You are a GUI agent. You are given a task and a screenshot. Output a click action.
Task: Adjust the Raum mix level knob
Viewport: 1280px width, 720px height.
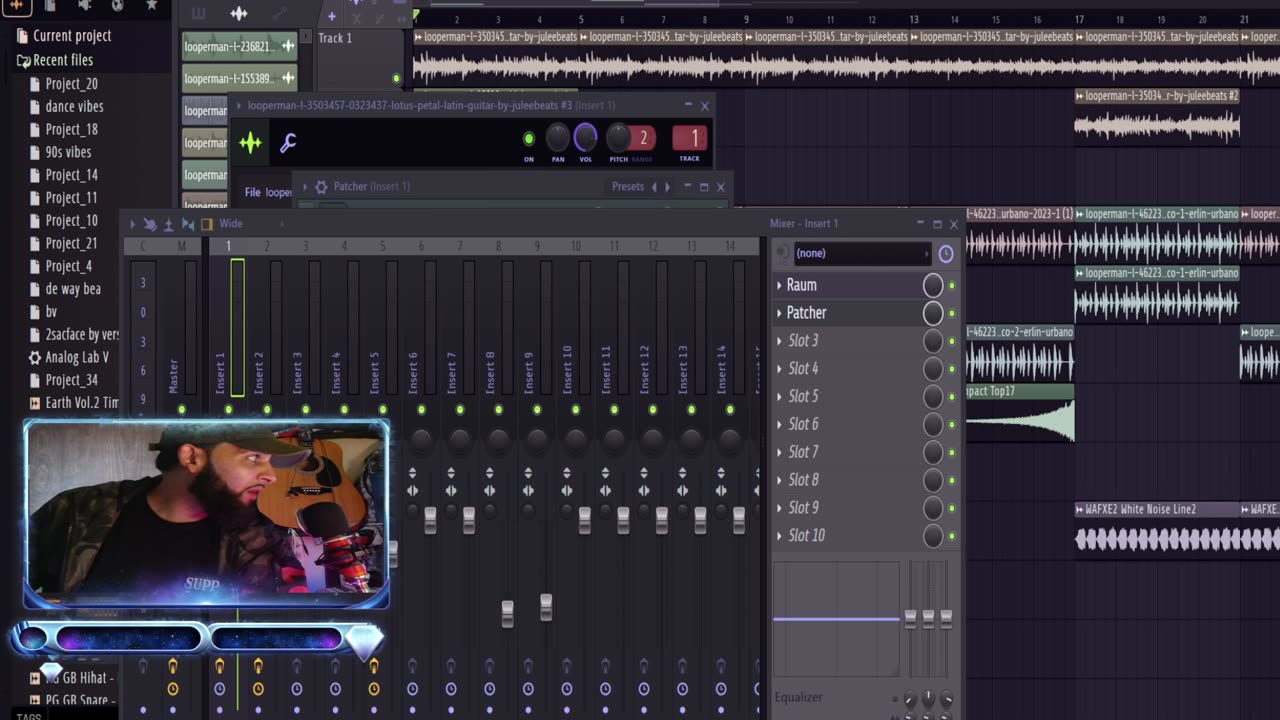pos(932,286)
